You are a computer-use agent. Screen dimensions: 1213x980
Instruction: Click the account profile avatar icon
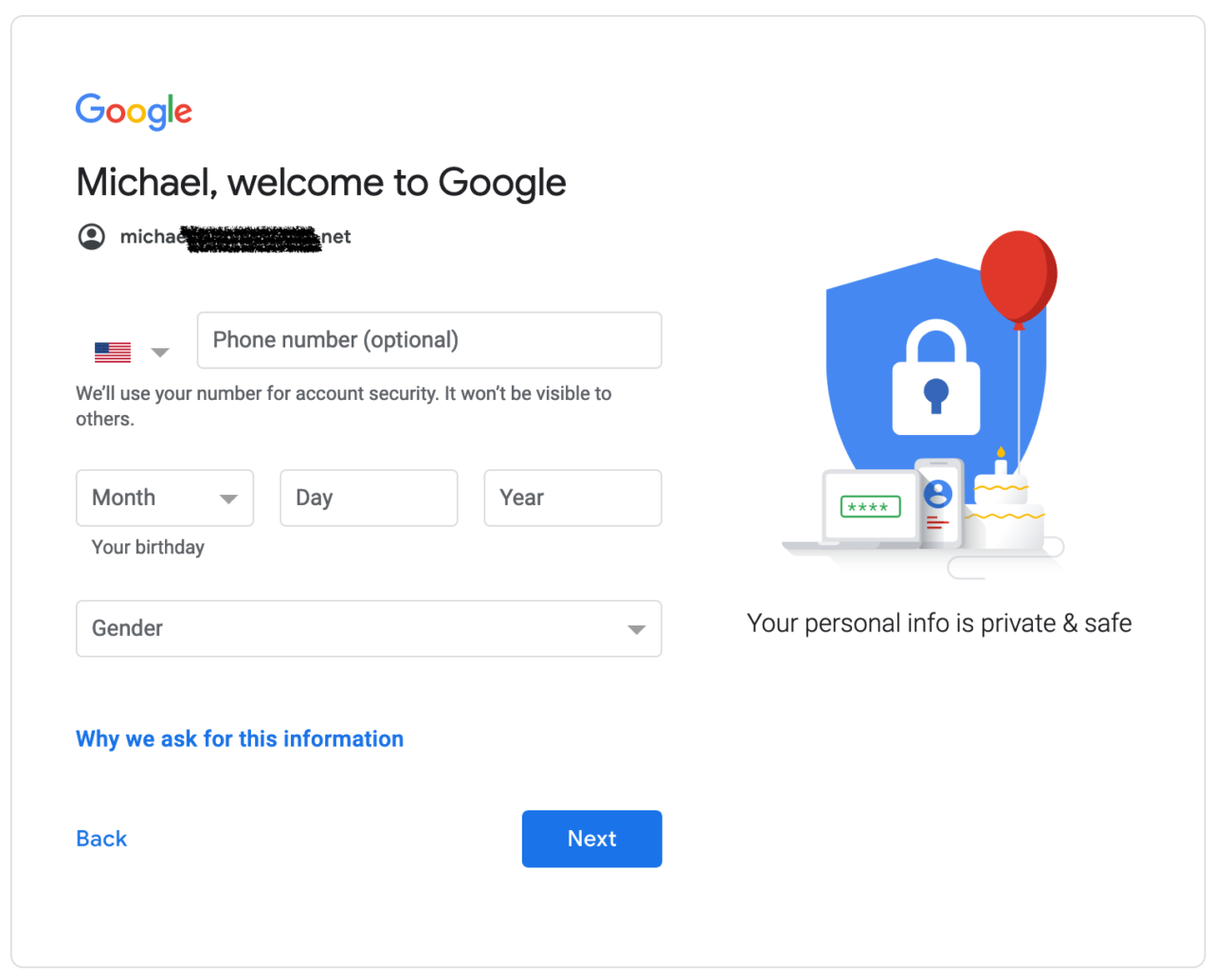[92, 236]
